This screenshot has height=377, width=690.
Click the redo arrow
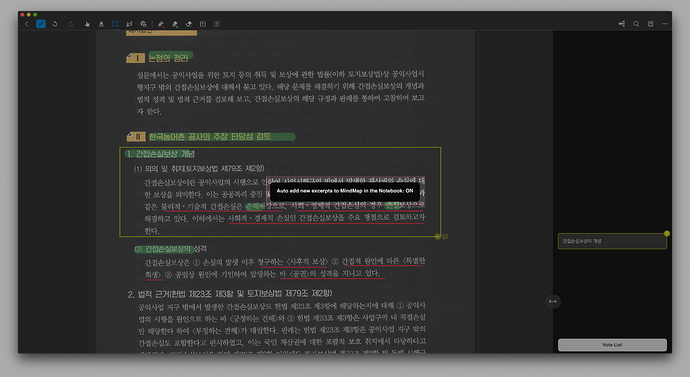coord(70,24)
